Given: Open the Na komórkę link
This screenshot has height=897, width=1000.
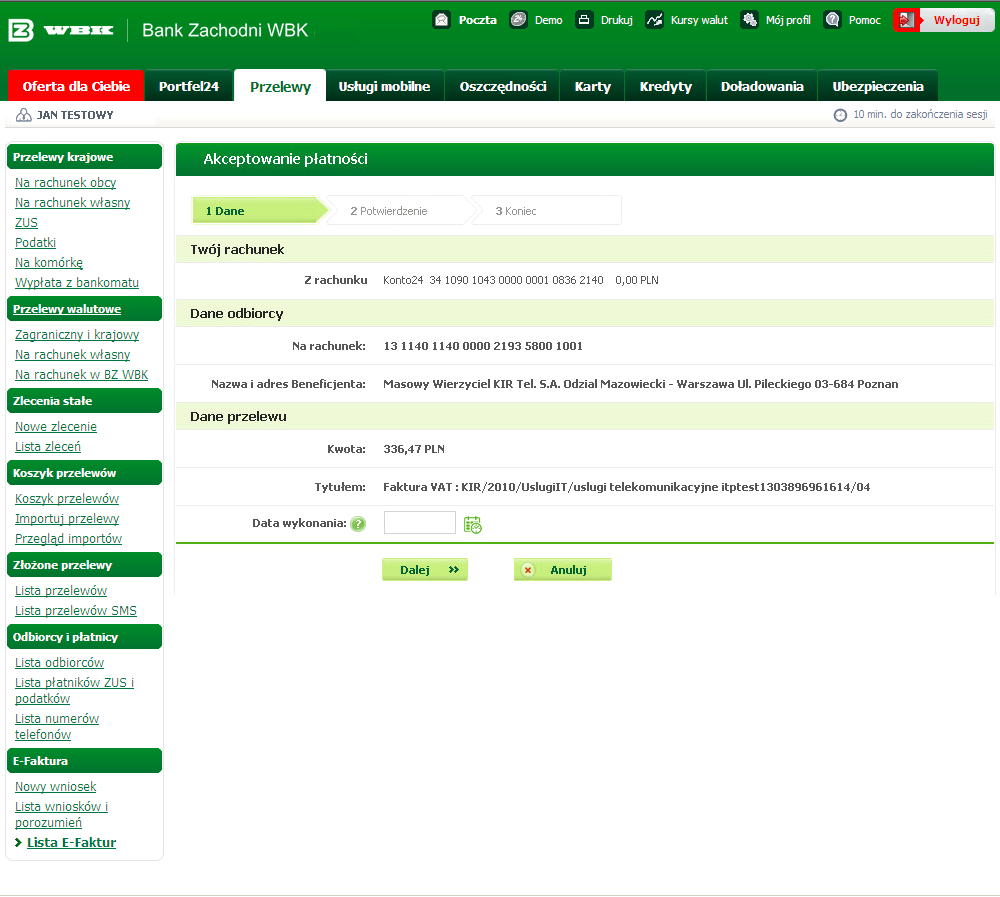Looking at the screenshot, I should click(49, 262).
